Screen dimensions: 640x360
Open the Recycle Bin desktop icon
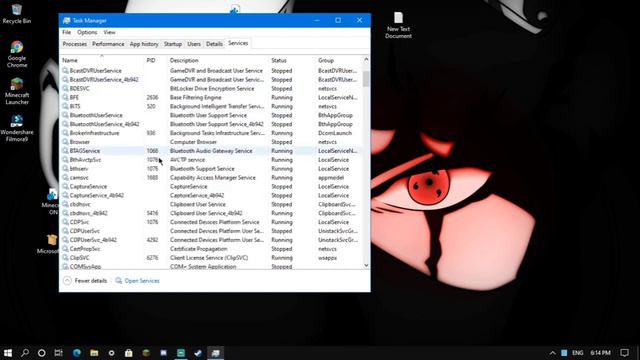[16, 13]
